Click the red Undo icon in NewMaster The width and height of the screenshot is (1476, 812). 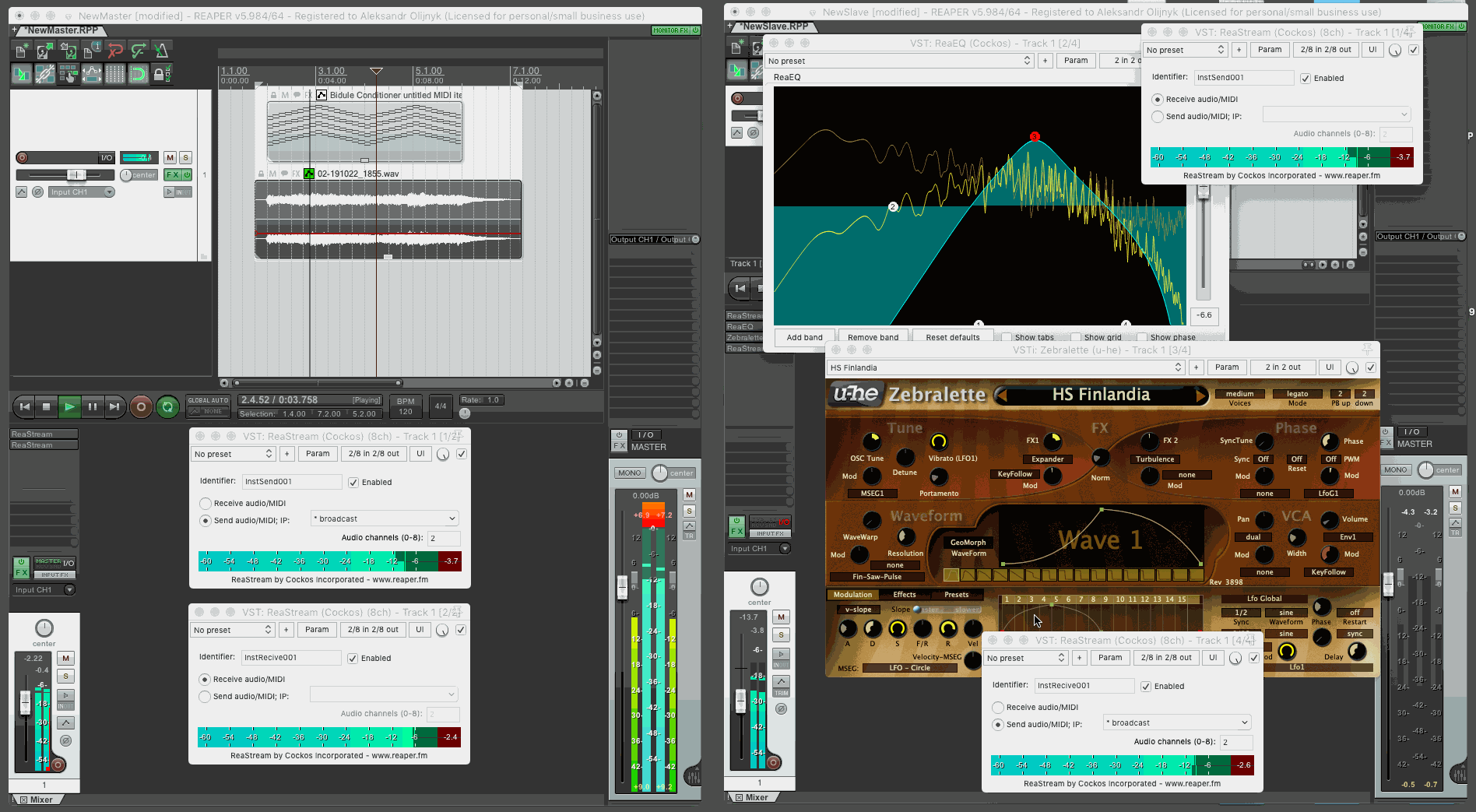coord(115,51)
